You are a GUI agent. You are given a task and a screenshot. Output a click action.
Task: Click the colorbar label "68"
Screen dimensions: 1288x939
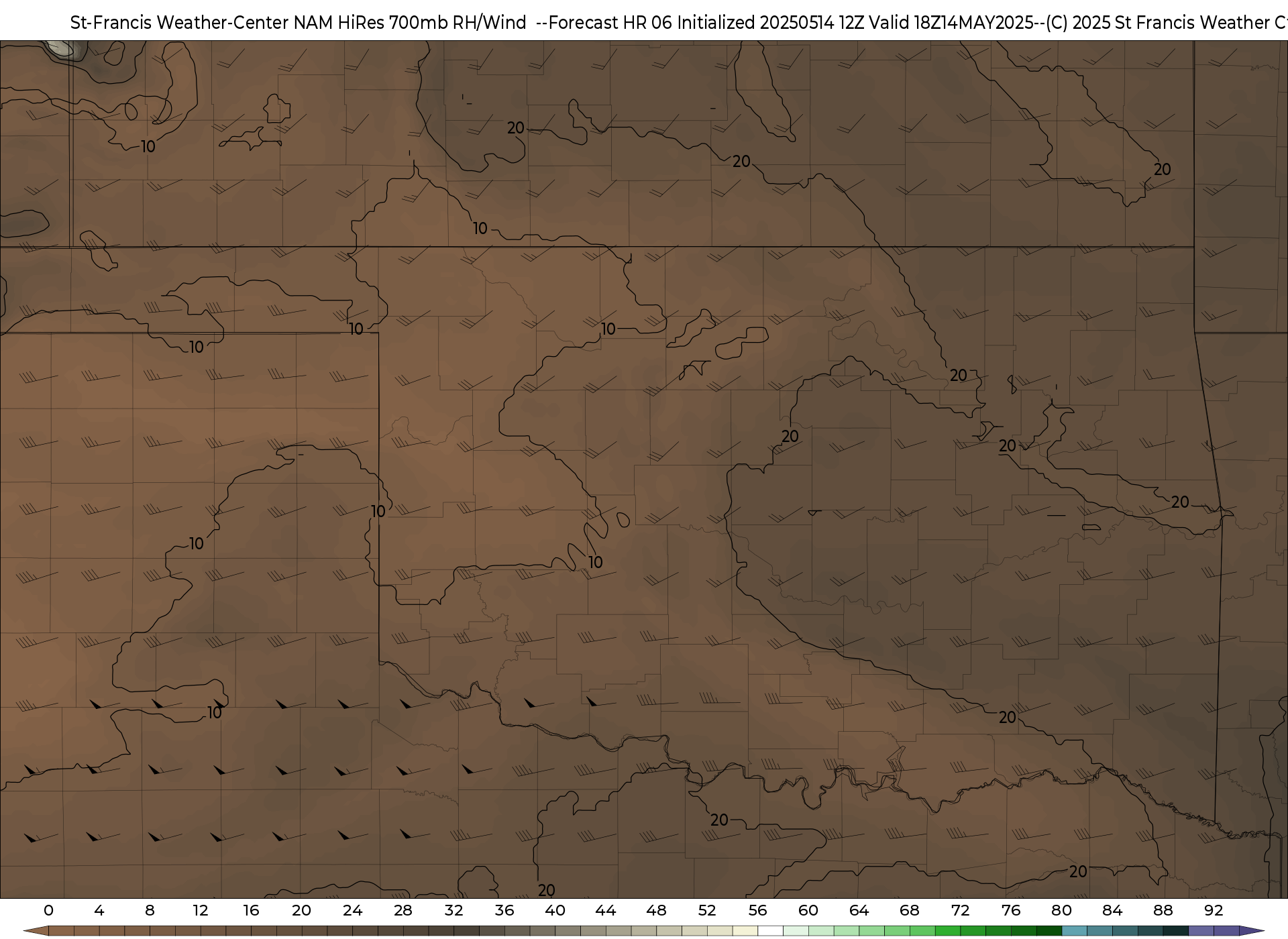click(910, 910)
